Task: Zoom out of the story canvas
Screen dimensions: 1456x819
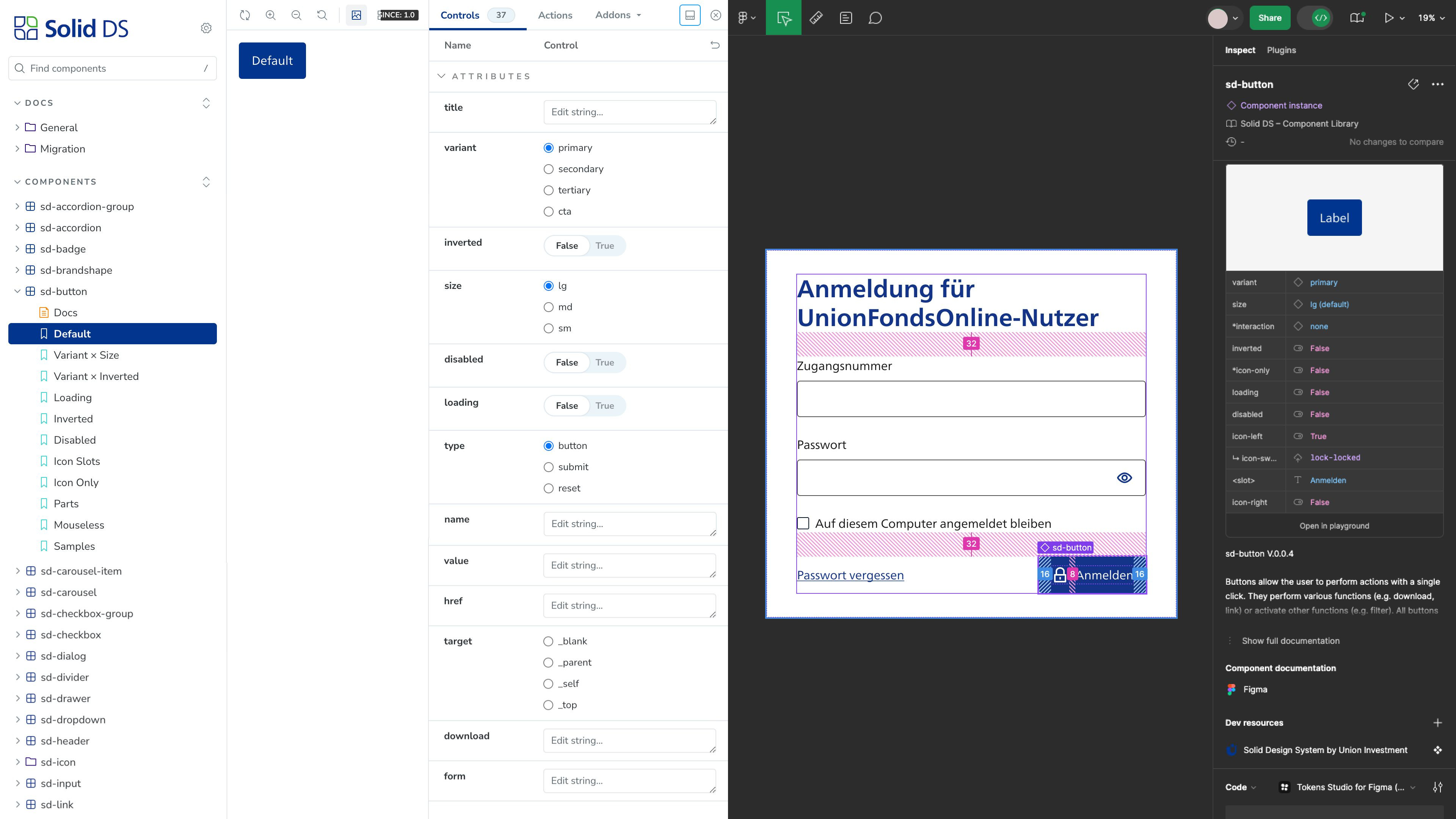Action: 296,15
